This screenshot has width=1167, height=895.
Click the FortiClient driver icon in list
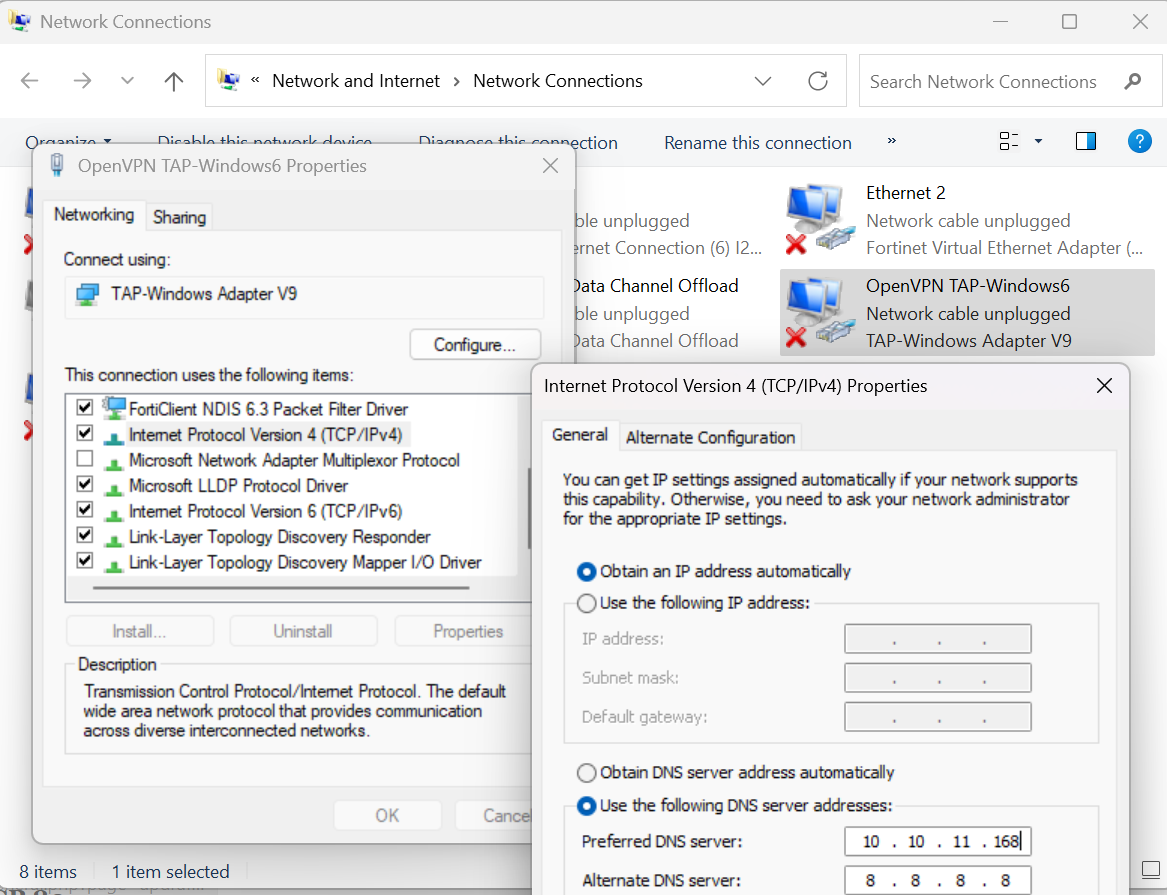pos(114,408)
